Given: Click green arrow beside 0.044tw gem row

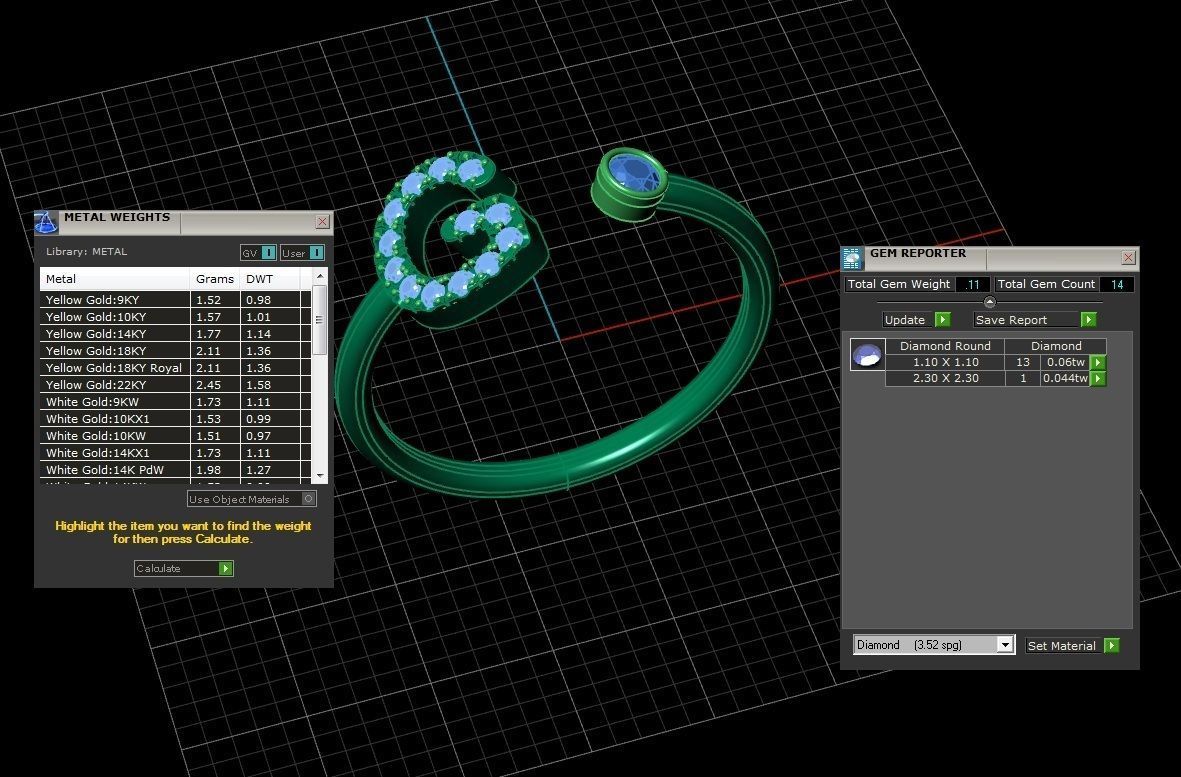Looking at the screenshot, I should (1098, 378).
